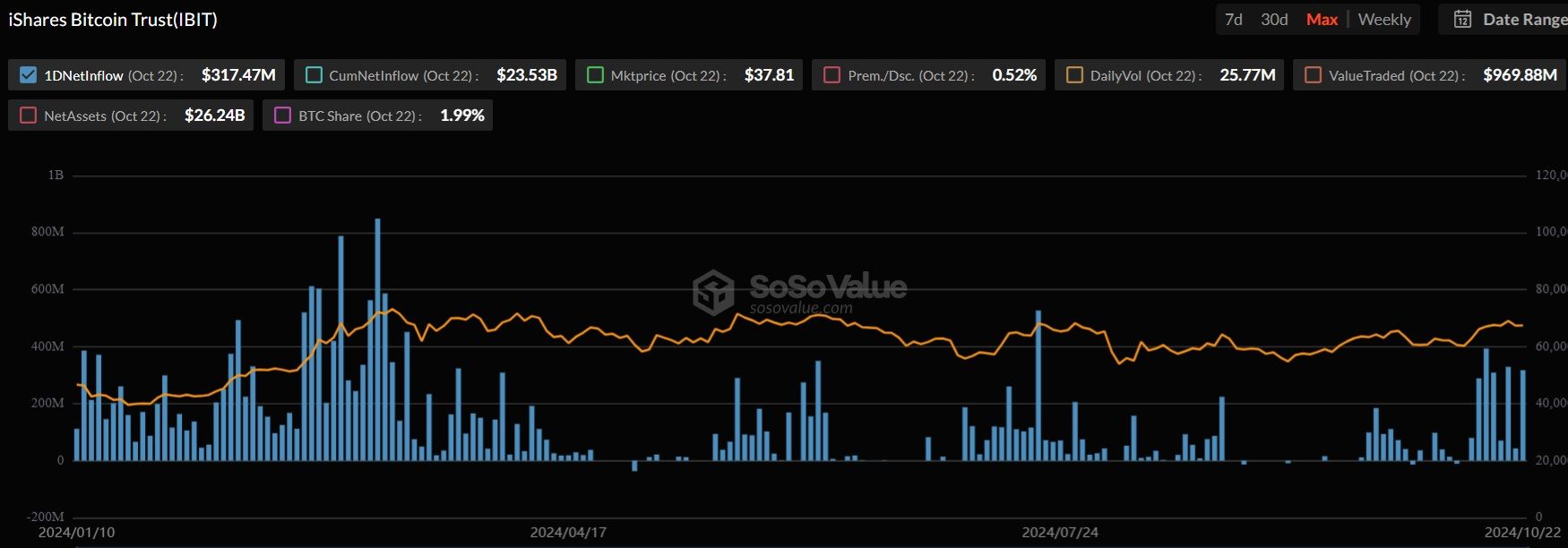Click the 600M y-axis label
This screenshot has width=1568, height=548.
(47, 289)
